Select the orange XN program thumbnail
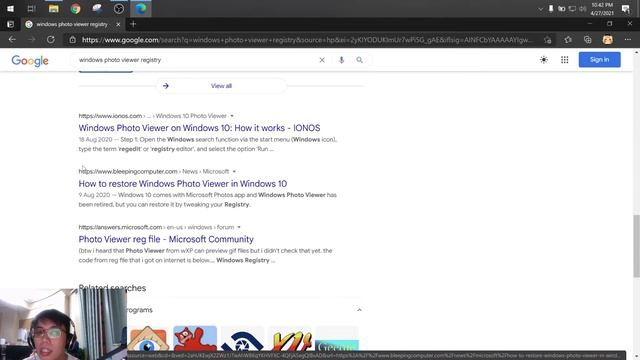640x360 pixels. 290,339
